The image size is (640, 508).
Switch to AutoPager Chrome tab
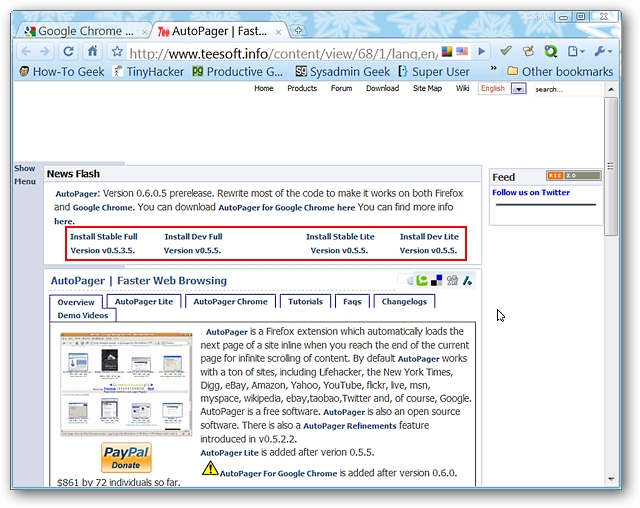point(231,302)
